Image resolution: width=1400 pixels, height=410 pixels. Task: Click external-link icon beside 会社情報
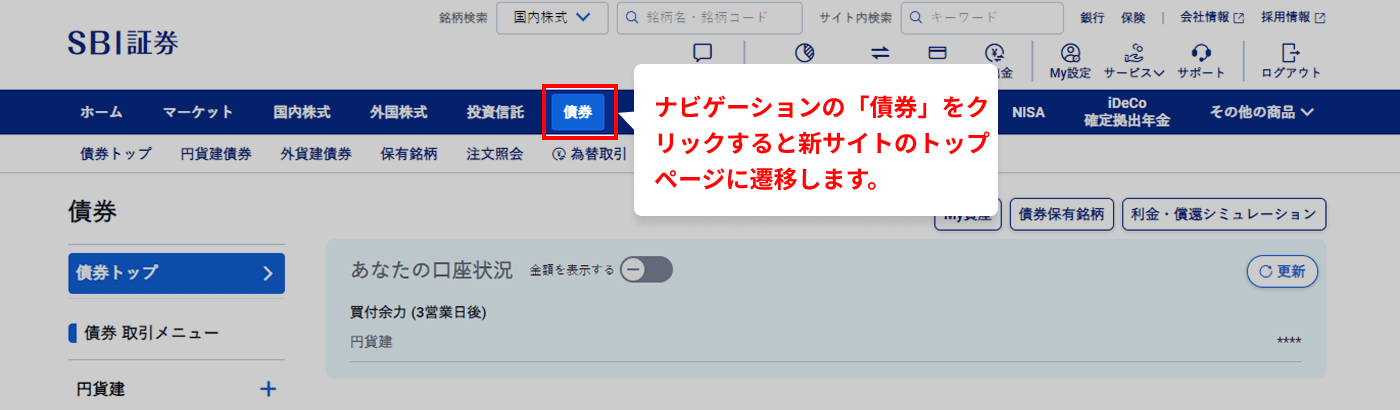pyautogui.click(x=1239, y=17)
